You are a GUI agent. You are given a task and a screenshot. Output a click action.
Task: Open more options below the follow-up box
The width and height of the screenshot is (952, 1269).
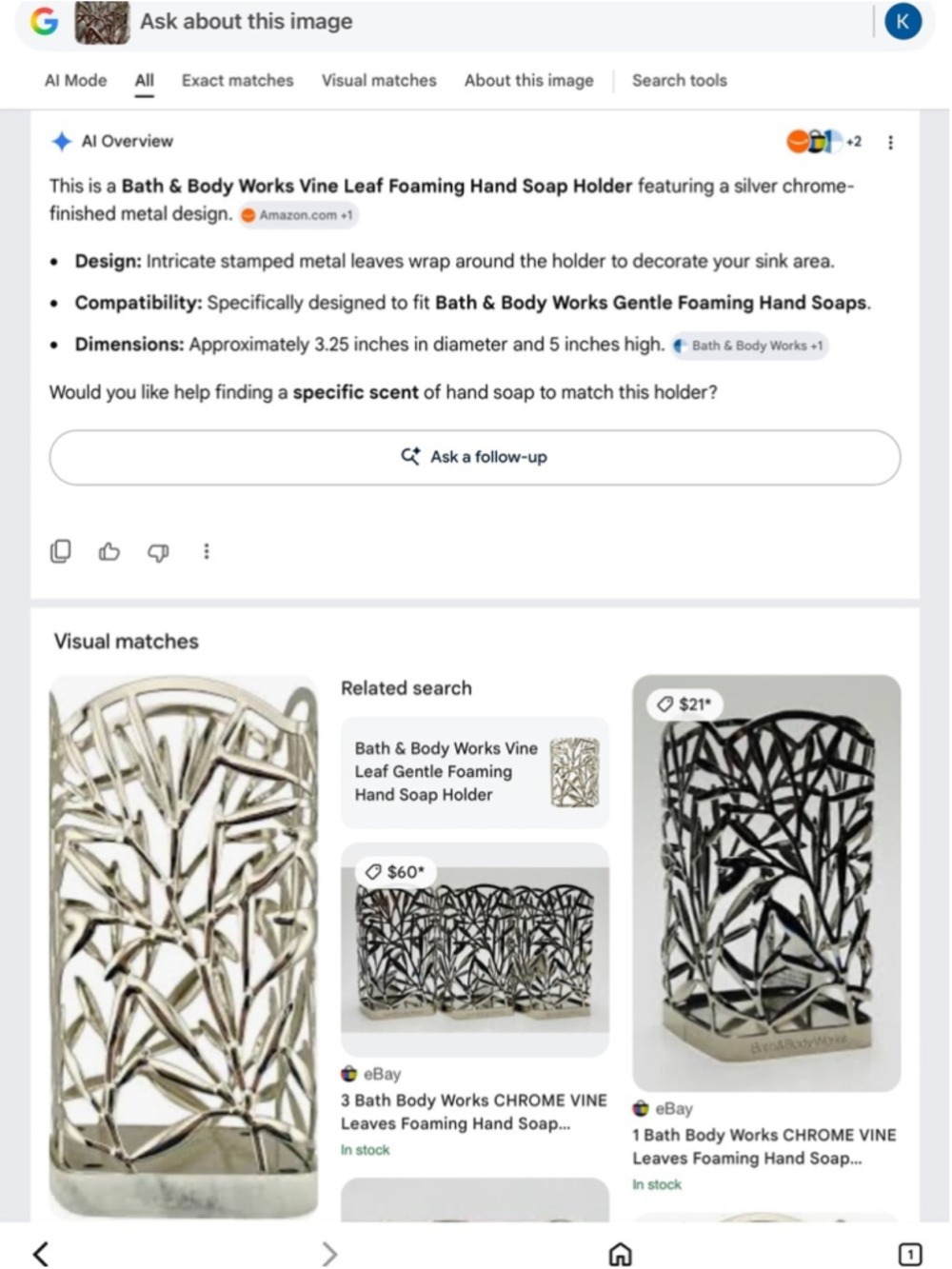click(x=206, y=551)
